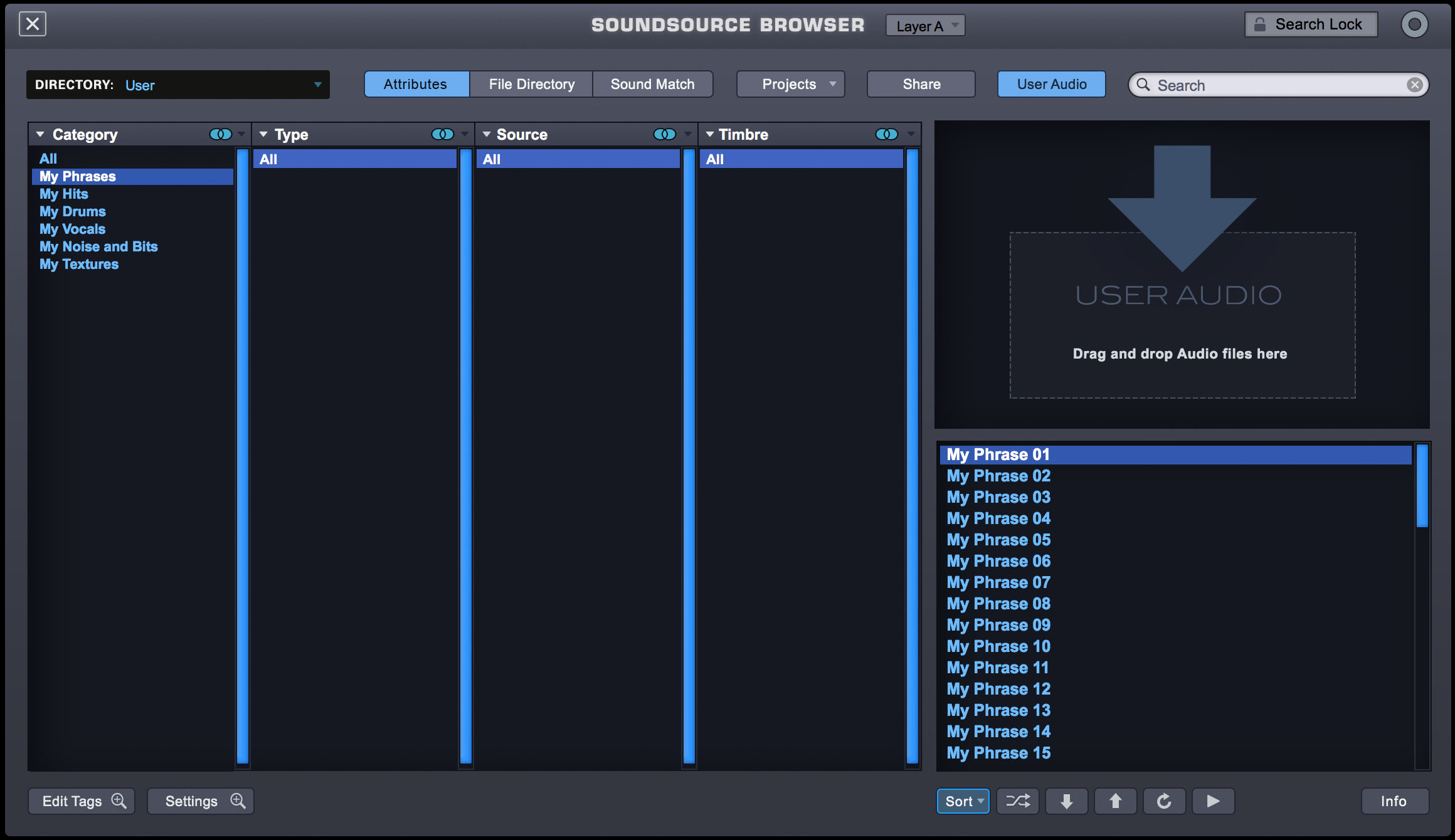The height and width of the screenshot is (840, 1455).
Task: Click the round button in top-right corner
Action: point(1414,24)
